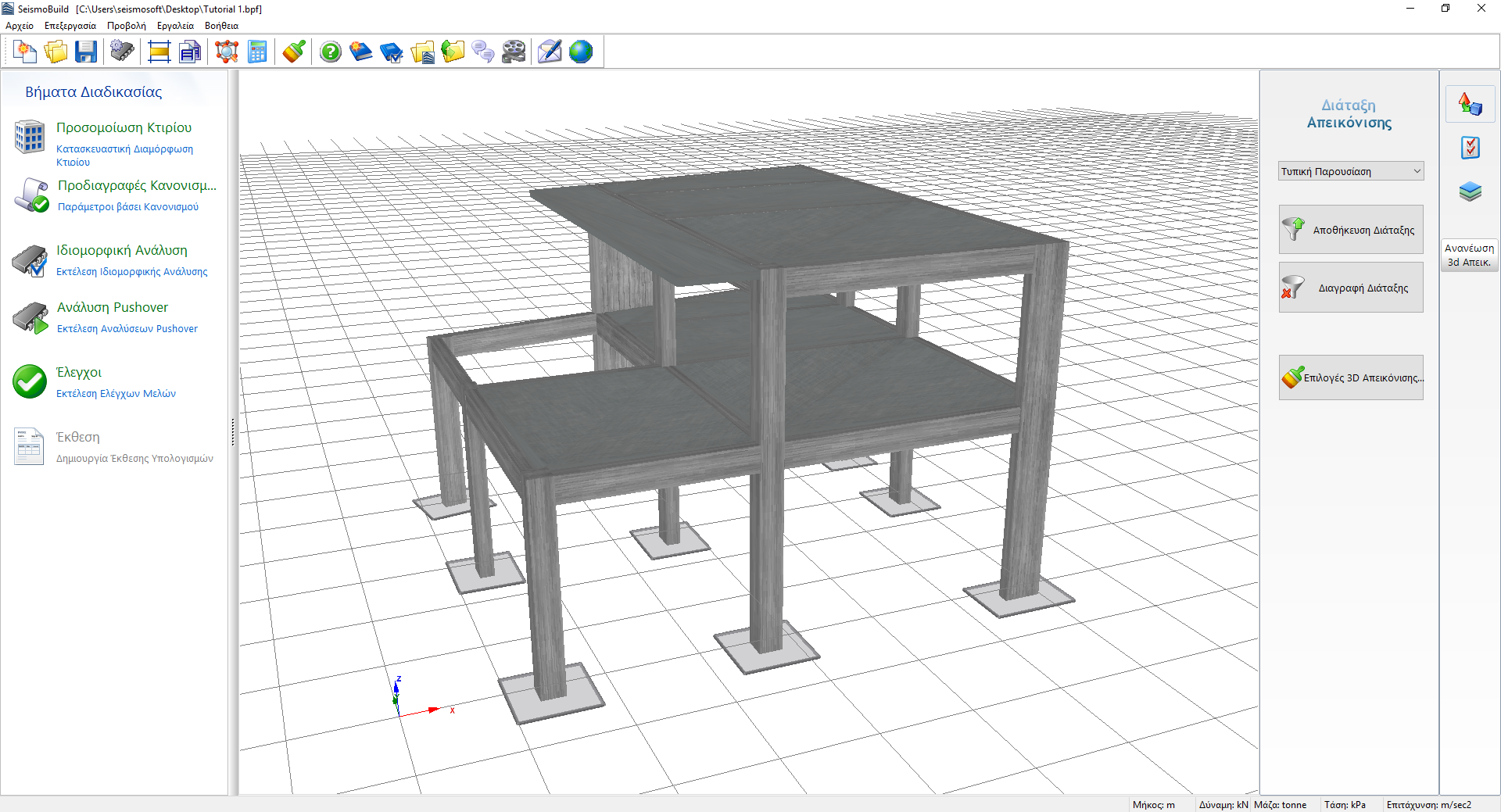1501x812 pixels.
Task: Click the 3D shapes display icon
Action: click(1470, 104)
